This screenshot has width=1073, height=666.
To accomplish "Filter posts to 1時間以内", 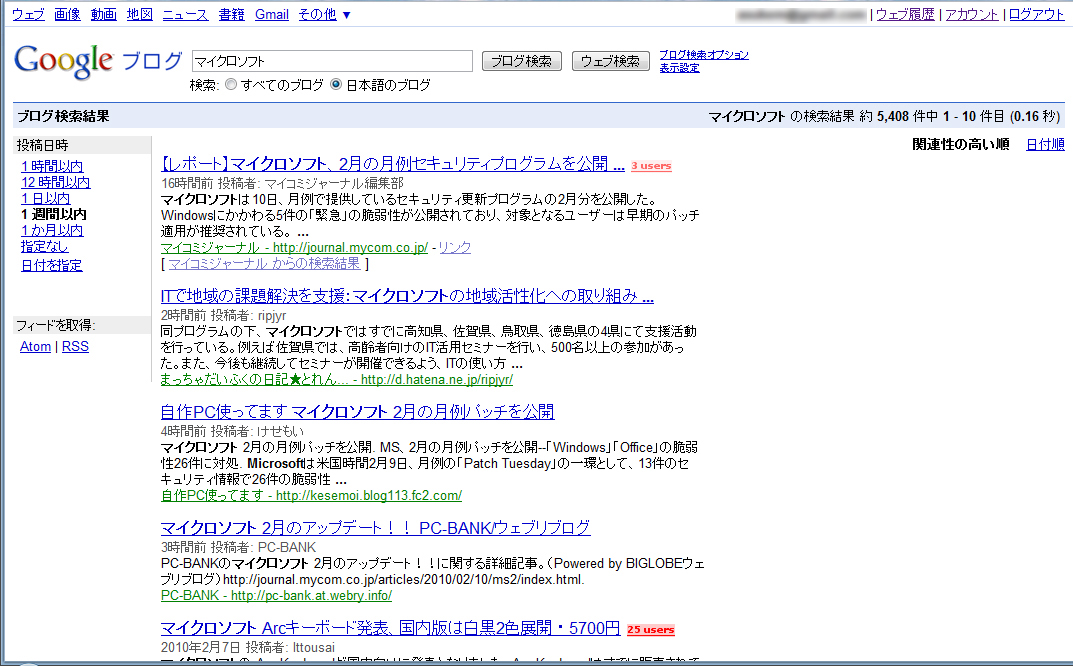I will 52,166.
